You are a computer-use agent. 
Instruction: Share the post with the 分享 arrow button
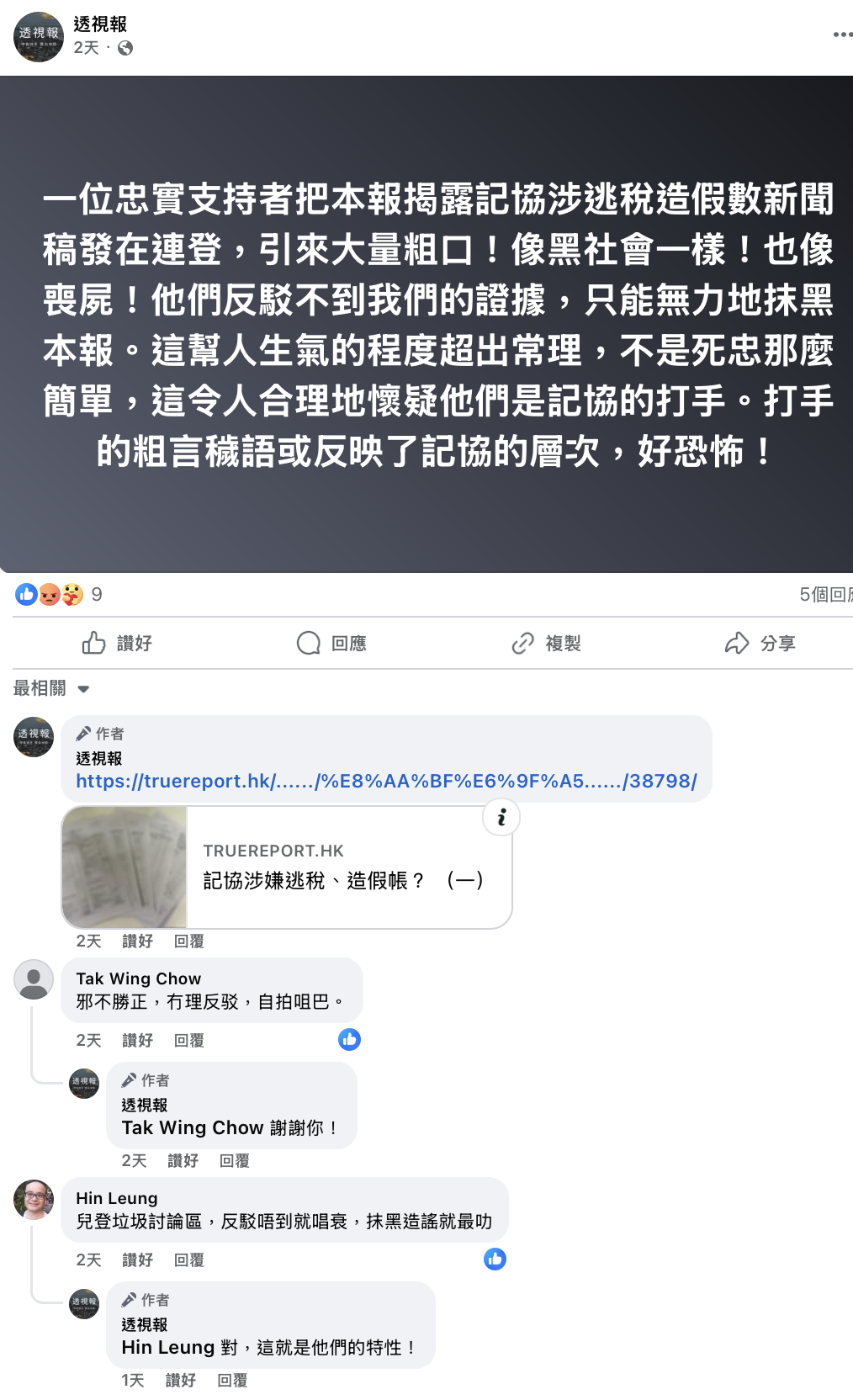point(760,644)
